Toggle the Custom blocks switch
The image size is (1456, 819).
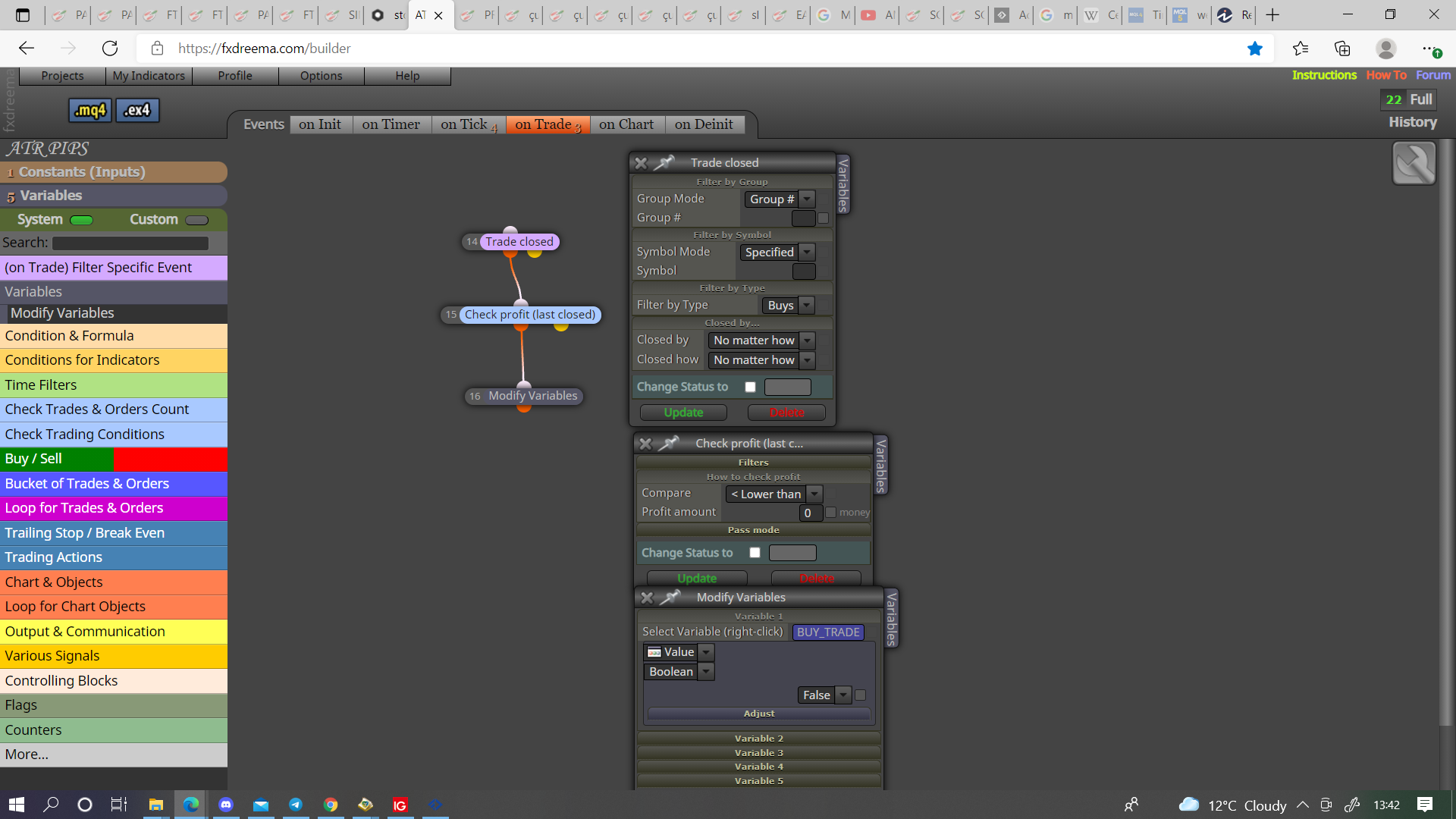pyautogui.click(x=196, y=220)
